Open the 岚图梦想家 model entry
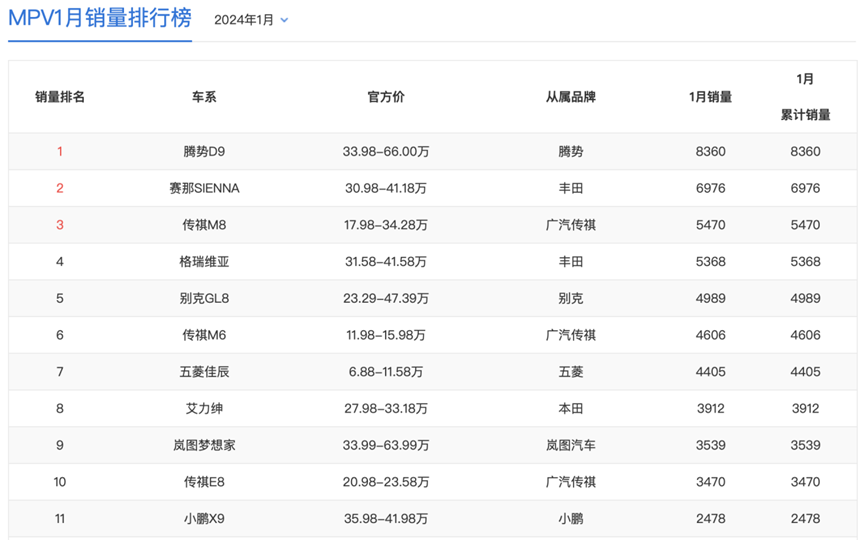Screen dimensions: 864x540 pyautogui.click(x=204, y=445)
